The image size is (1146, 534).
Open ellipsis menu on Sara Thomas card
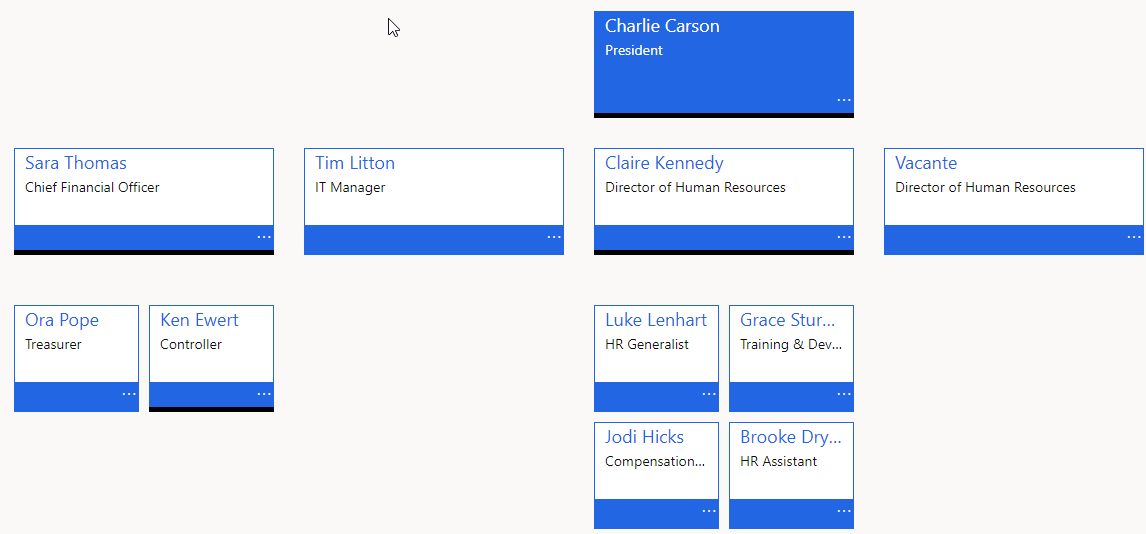pyautogui.click(x=264, y=237)
